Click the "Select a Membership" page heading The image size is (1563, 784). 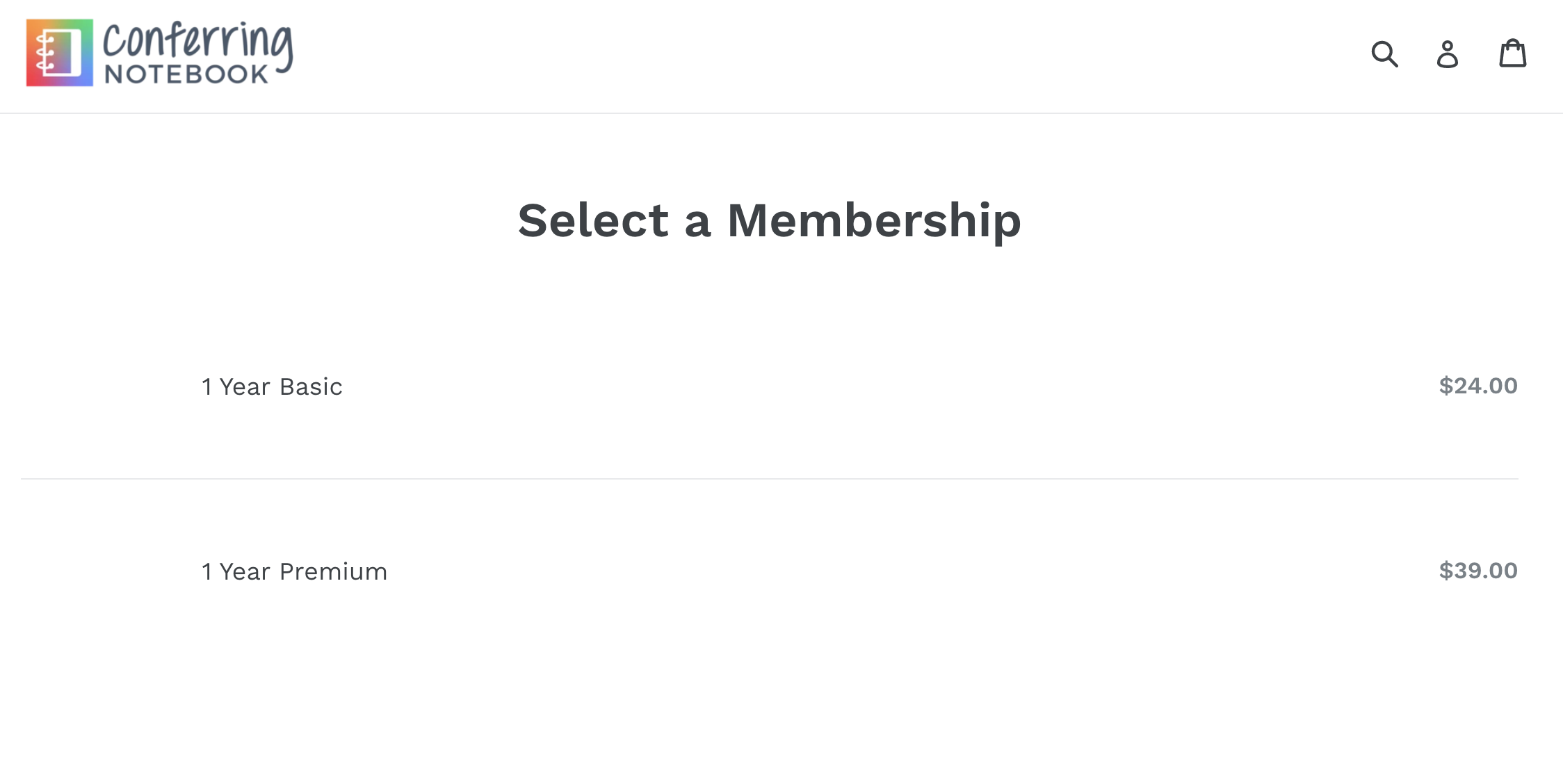769,220
